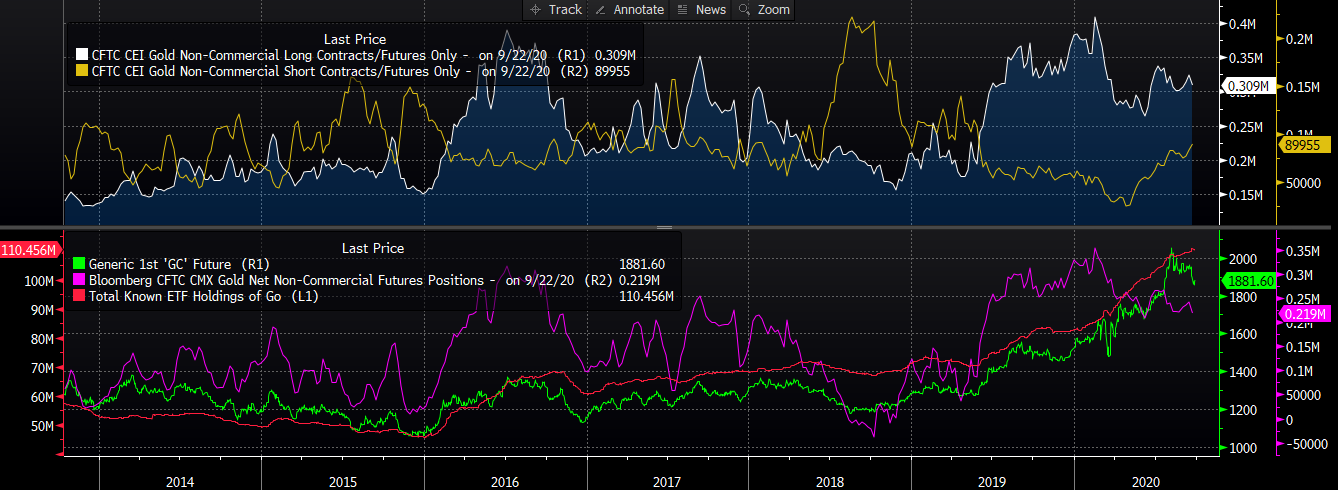Click the 0.309M last value axis tag
1338x490 pixels.
(x=1246, y=87)
